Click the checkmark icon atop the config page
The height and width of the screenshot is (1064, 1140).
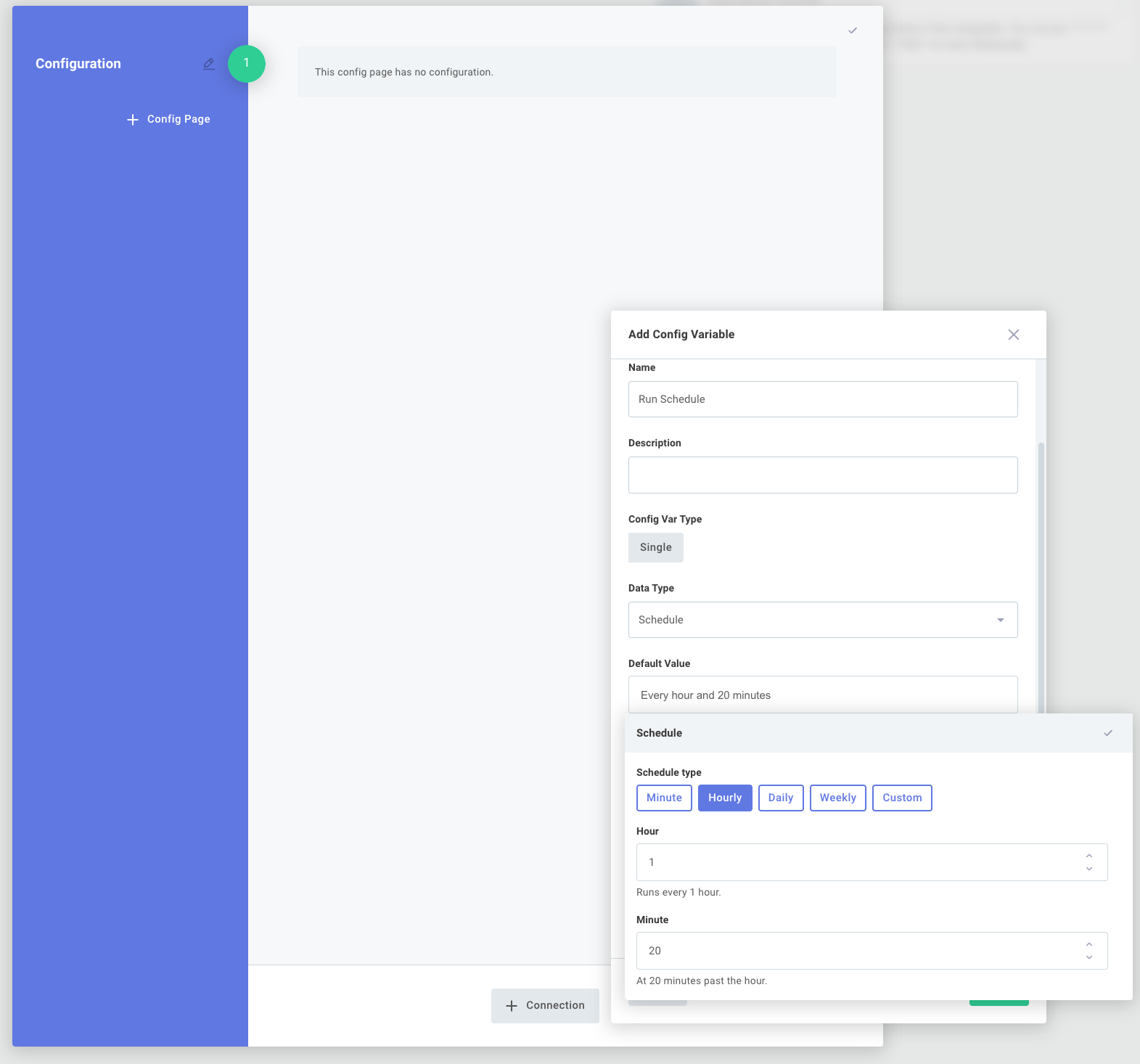pos(853,30)
